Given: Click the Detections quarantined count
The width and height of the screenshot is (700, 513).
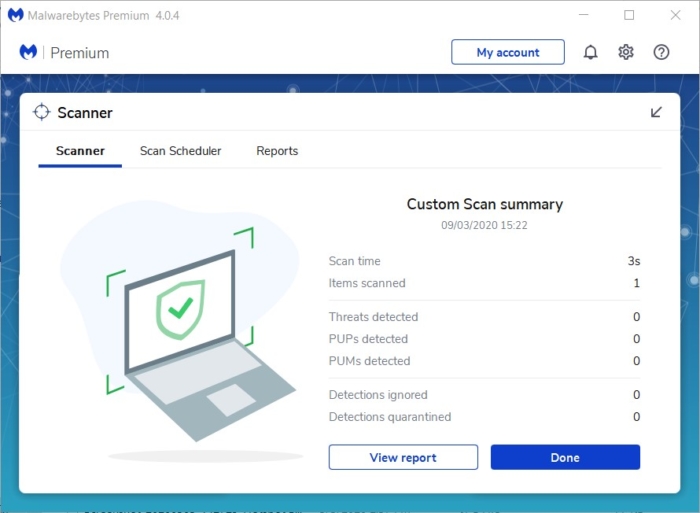Looking at the screenshot, I should click(x=636, y=417).
